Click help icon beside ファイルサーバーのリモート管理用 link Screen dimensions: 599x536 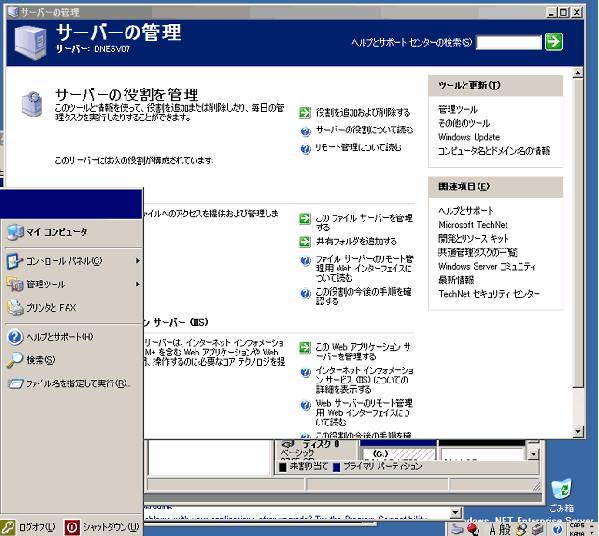click(x=305, y=261)
